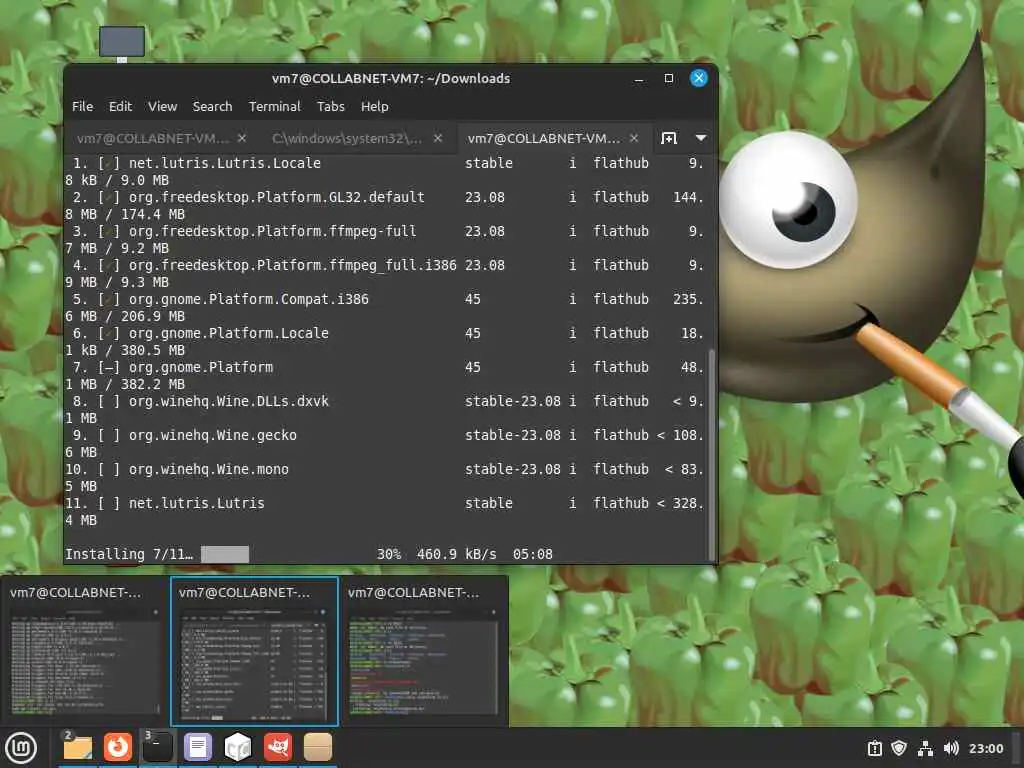The height and width of the screenshot is (768, 1024).
Task: Maximize the terminal window
Action: pyautogui.click(x=669, y=78)
